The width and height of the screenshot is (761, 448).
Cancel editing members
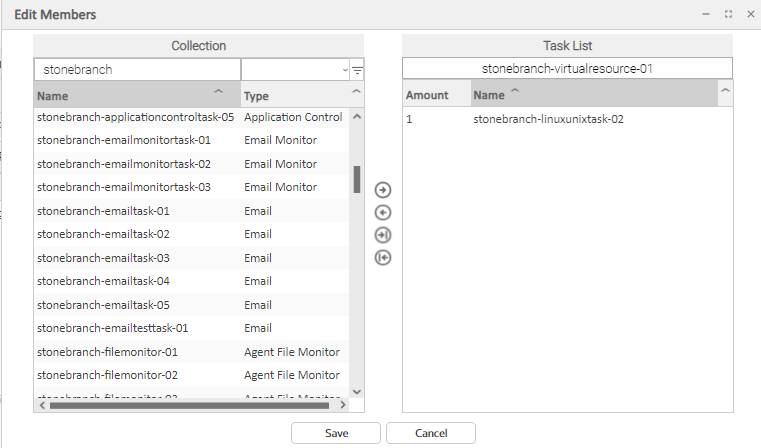click(x=430, y=433)
